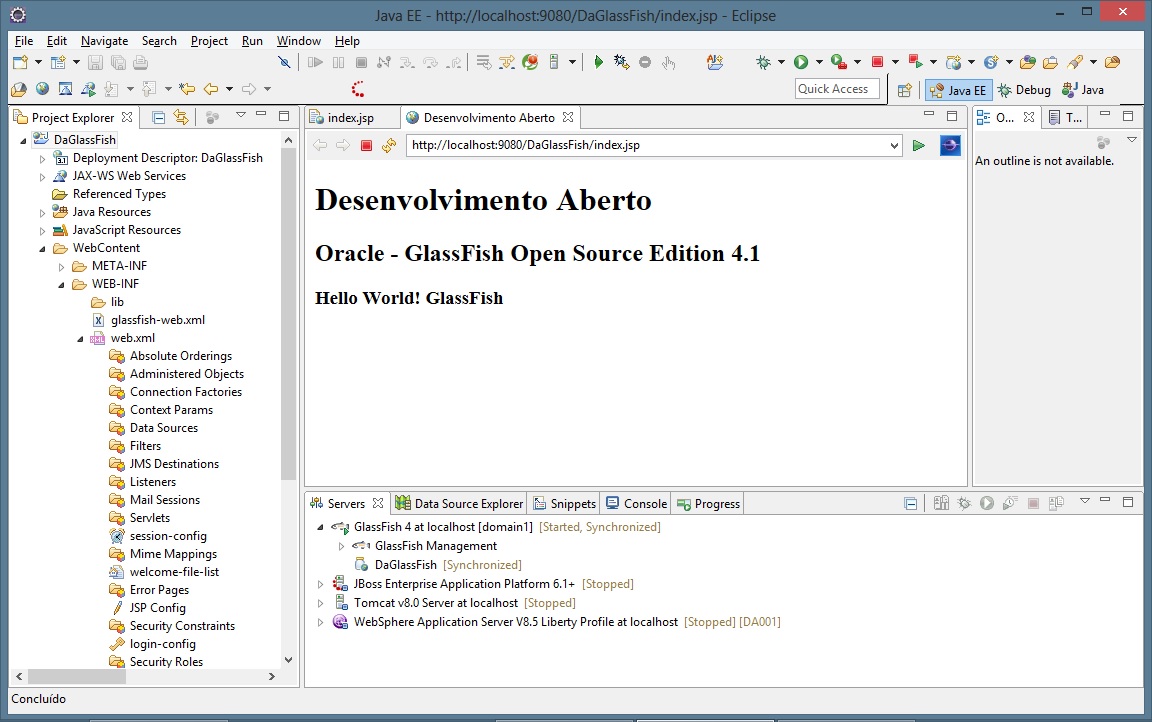Click Skip All Breakpoints icon
This screenshot has width=1152, height=722.
[x=284, y=62]
